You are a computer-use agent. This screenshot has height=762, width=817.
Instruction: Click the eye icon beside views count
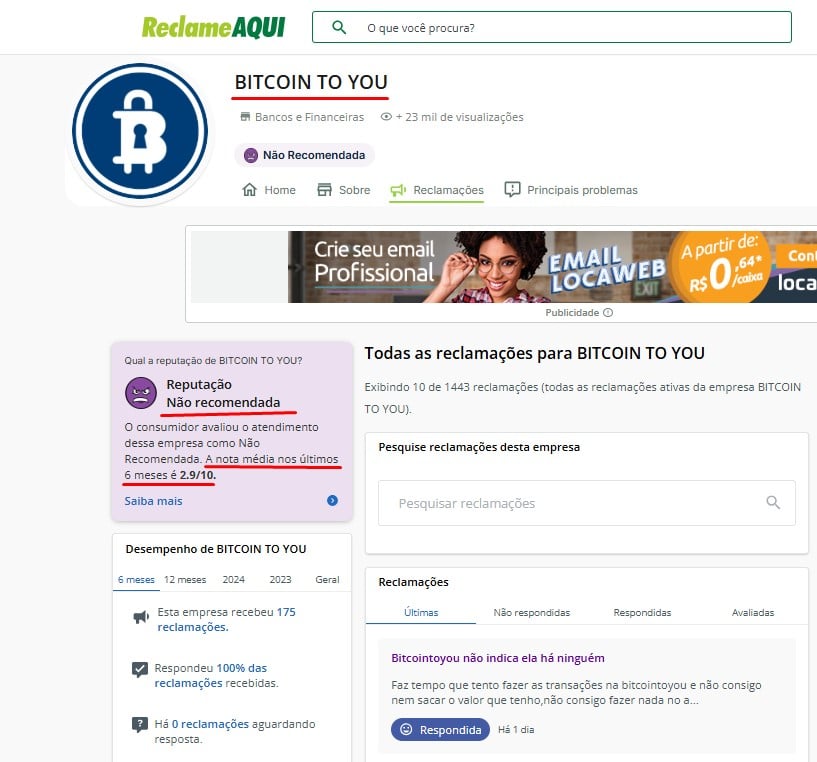386,117
